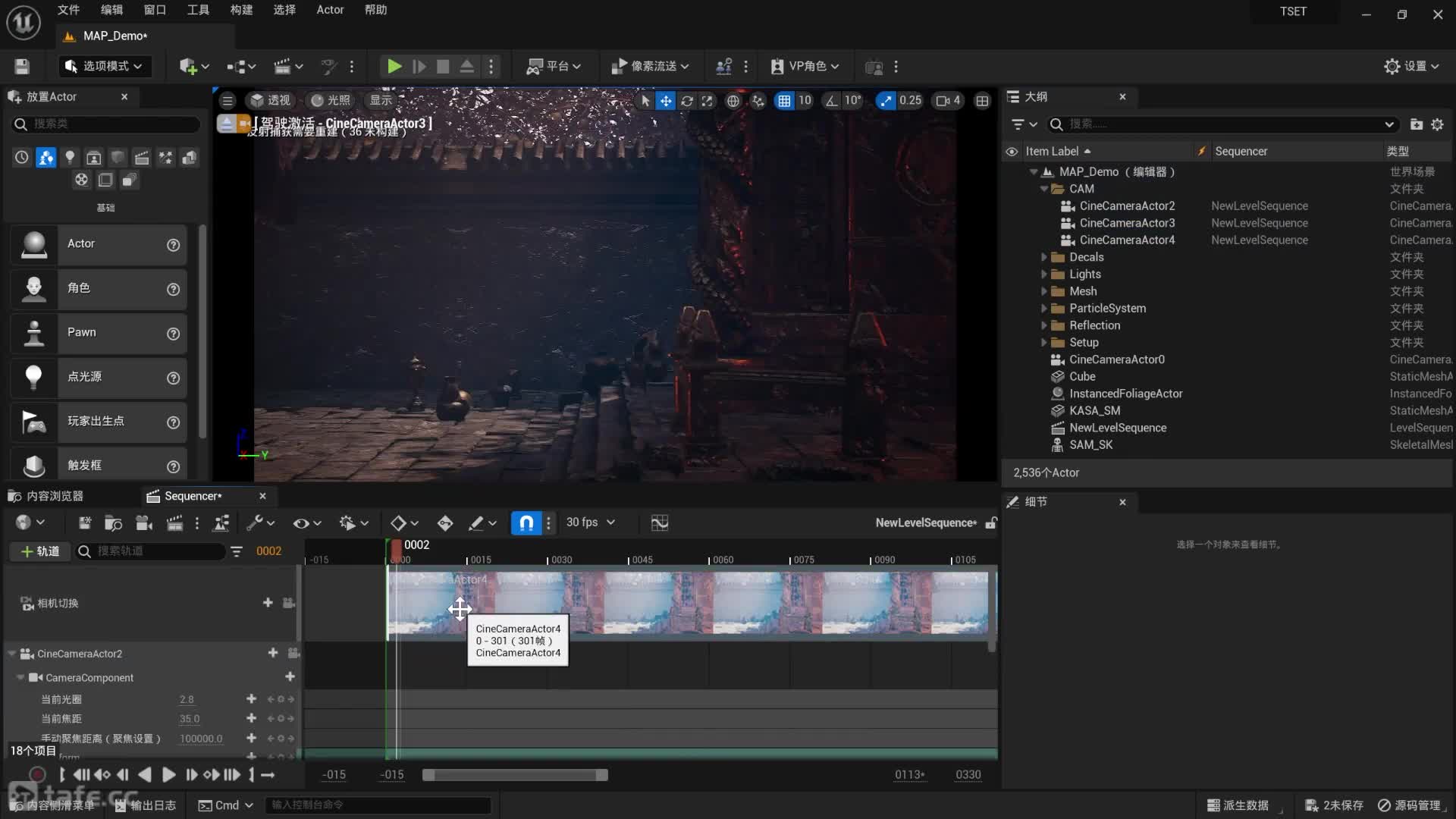Select the Lights category icon in Place Actors

[70, 157]
